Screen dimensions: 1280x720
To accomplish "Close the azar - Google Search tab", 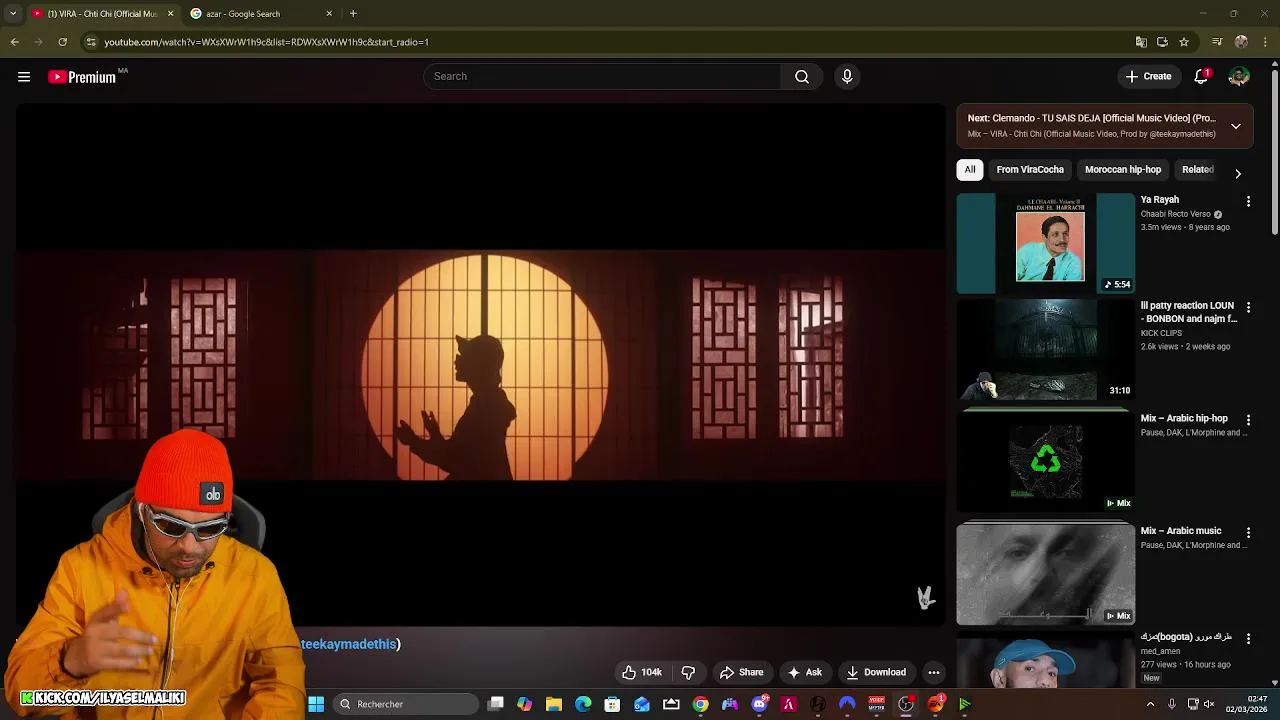I will click(329, 14).
